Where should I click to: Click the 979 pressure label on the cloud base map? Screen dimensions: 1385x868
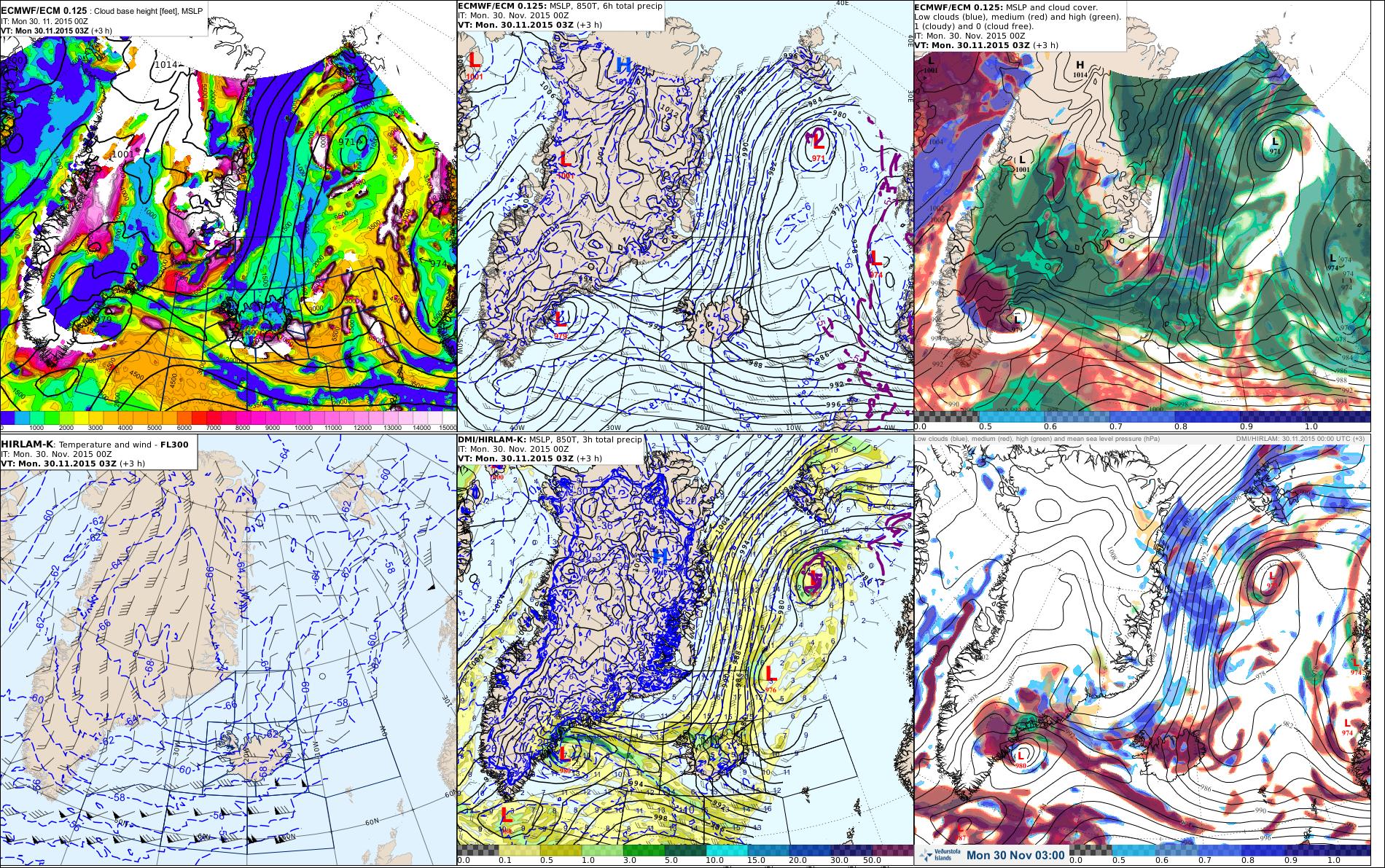(x=104, y=319)
